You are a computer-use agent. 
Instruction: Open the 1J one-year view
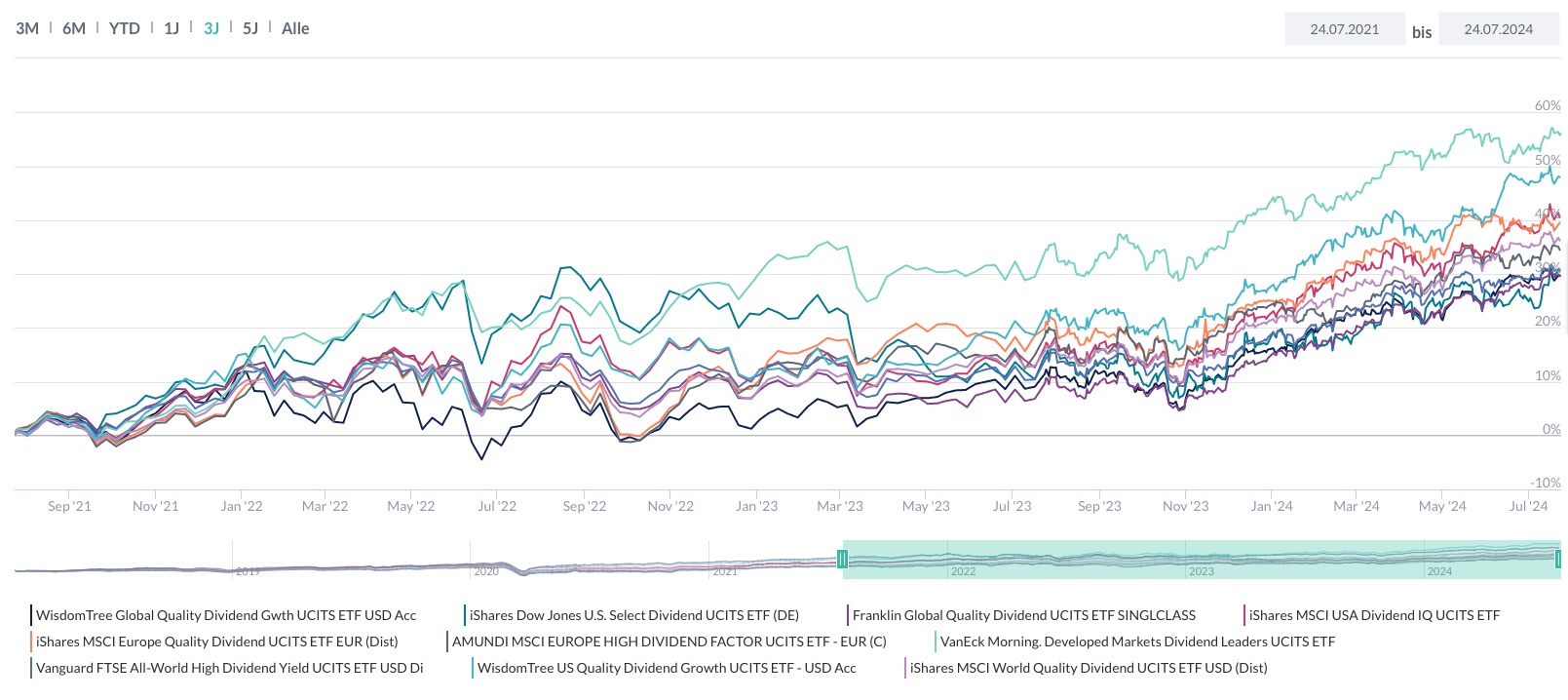pyautogui.click(x=172, y=28)
